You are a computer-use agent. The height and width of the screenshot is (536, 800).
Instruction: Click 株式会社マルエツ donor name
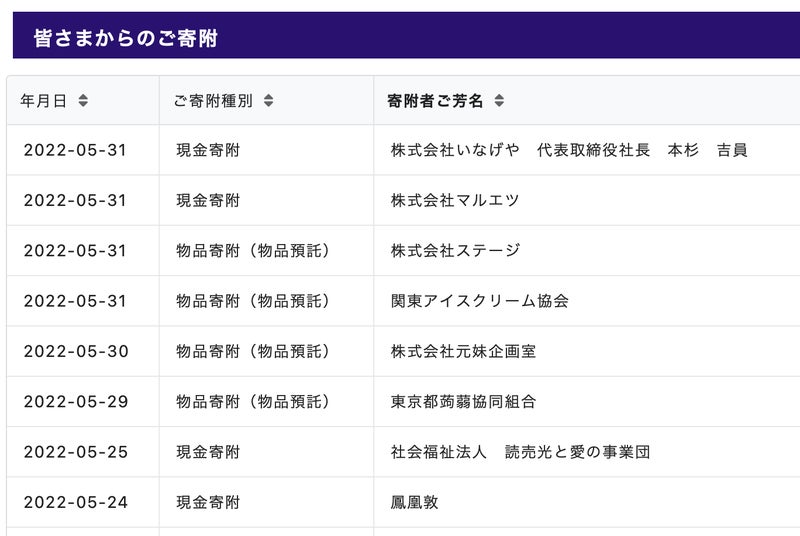point(455,200)
